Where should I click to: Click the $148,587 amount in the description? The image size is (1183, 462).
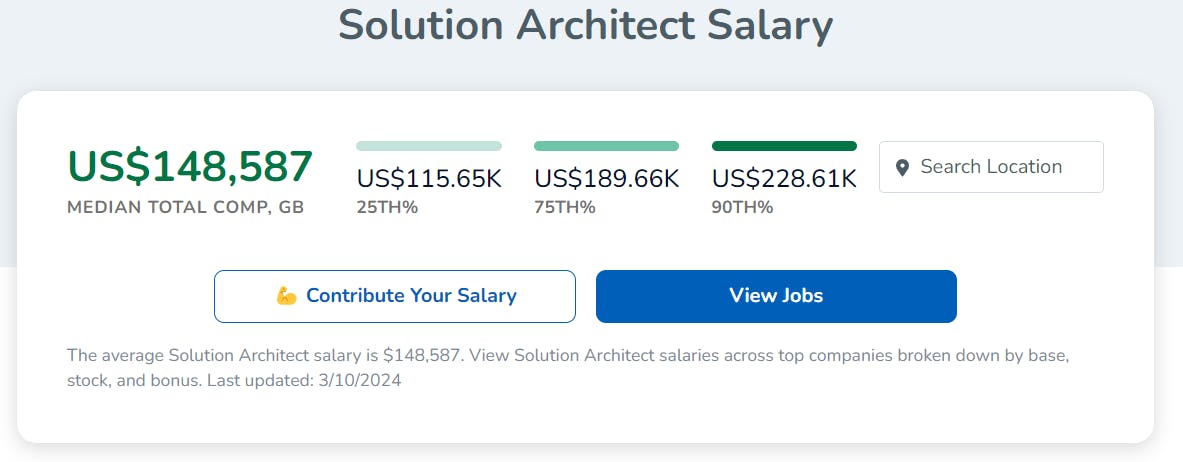click(422, 356)
